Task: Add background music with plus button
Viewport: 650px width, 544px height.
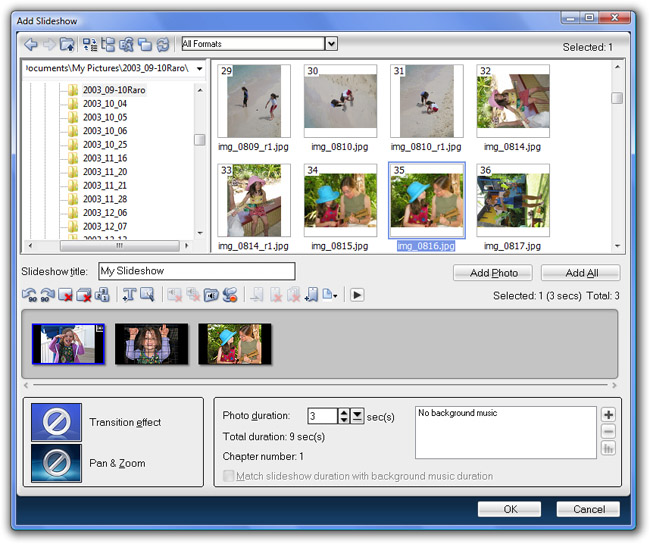Action: coord(608,414)
